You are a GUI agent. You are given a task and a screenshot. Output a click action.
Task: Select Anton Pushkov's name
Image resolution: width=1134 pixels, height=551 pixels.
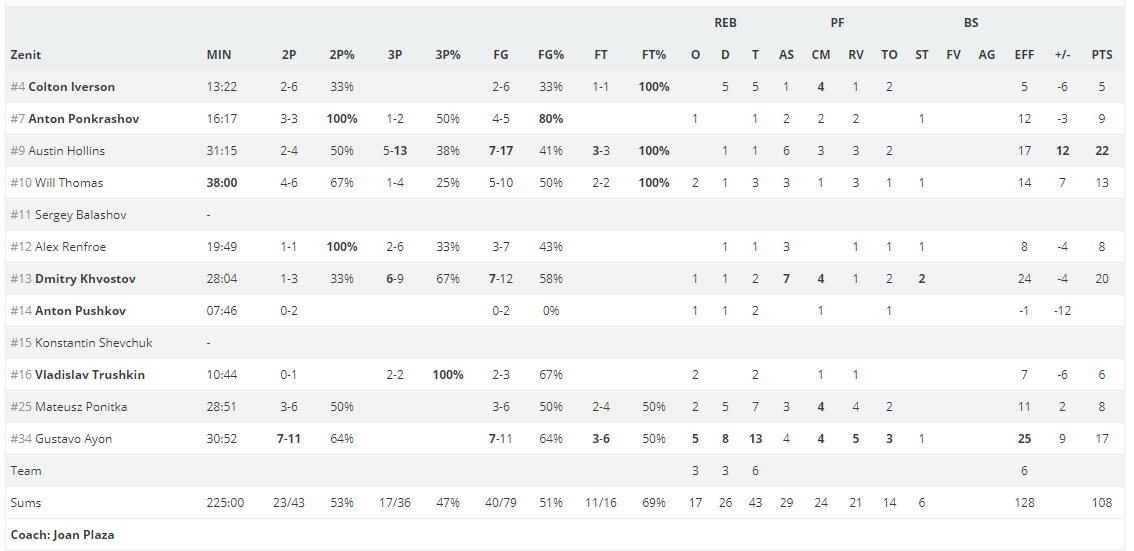tap(80, 311)
